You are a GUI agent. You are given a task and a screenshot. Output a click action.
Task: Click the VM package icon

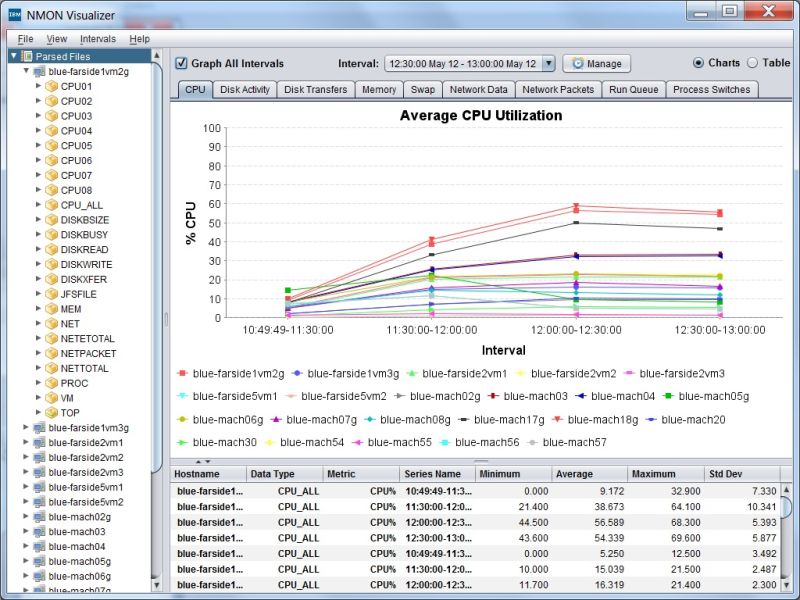pos(52,398)
